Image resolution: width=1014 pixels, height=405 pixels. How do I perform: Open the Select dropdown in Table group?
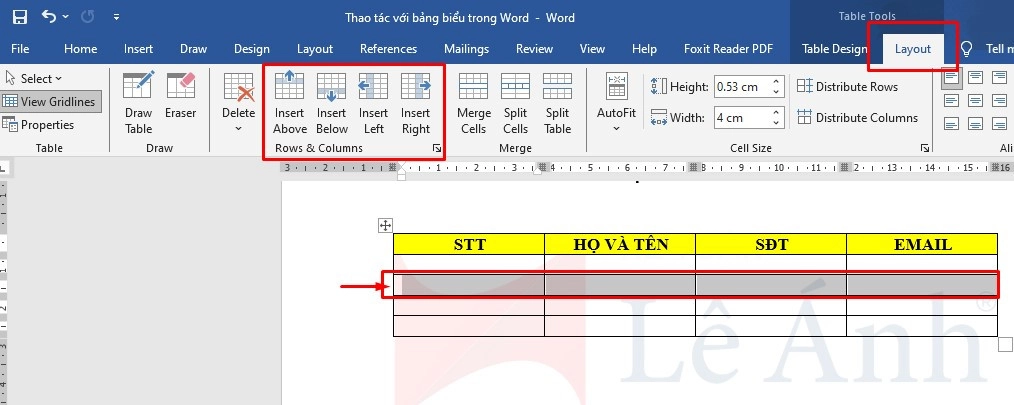tap(33, 78)
